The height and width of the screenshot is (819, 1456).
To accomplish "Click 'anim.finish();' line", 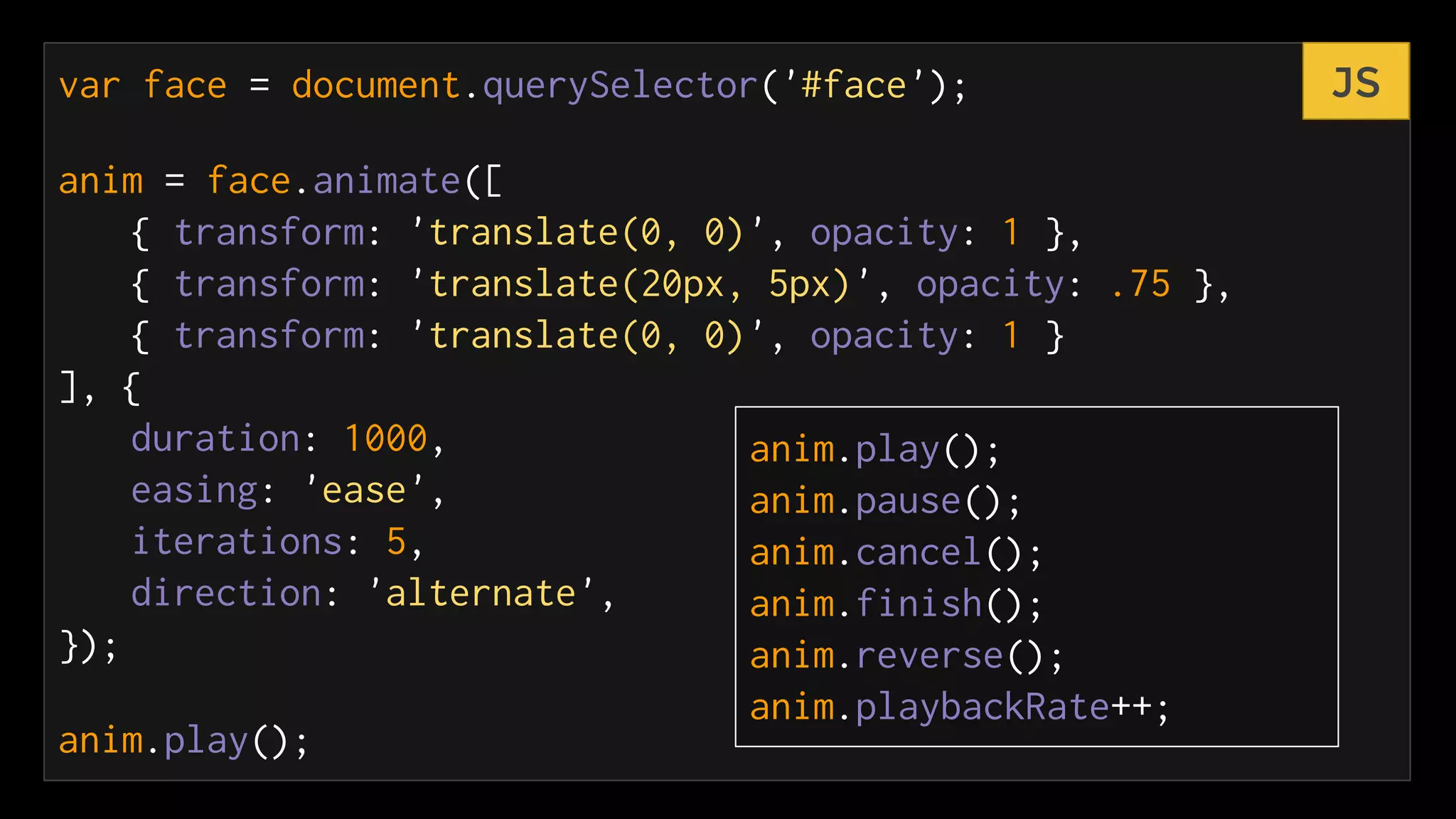I will [x=896, y=604].
